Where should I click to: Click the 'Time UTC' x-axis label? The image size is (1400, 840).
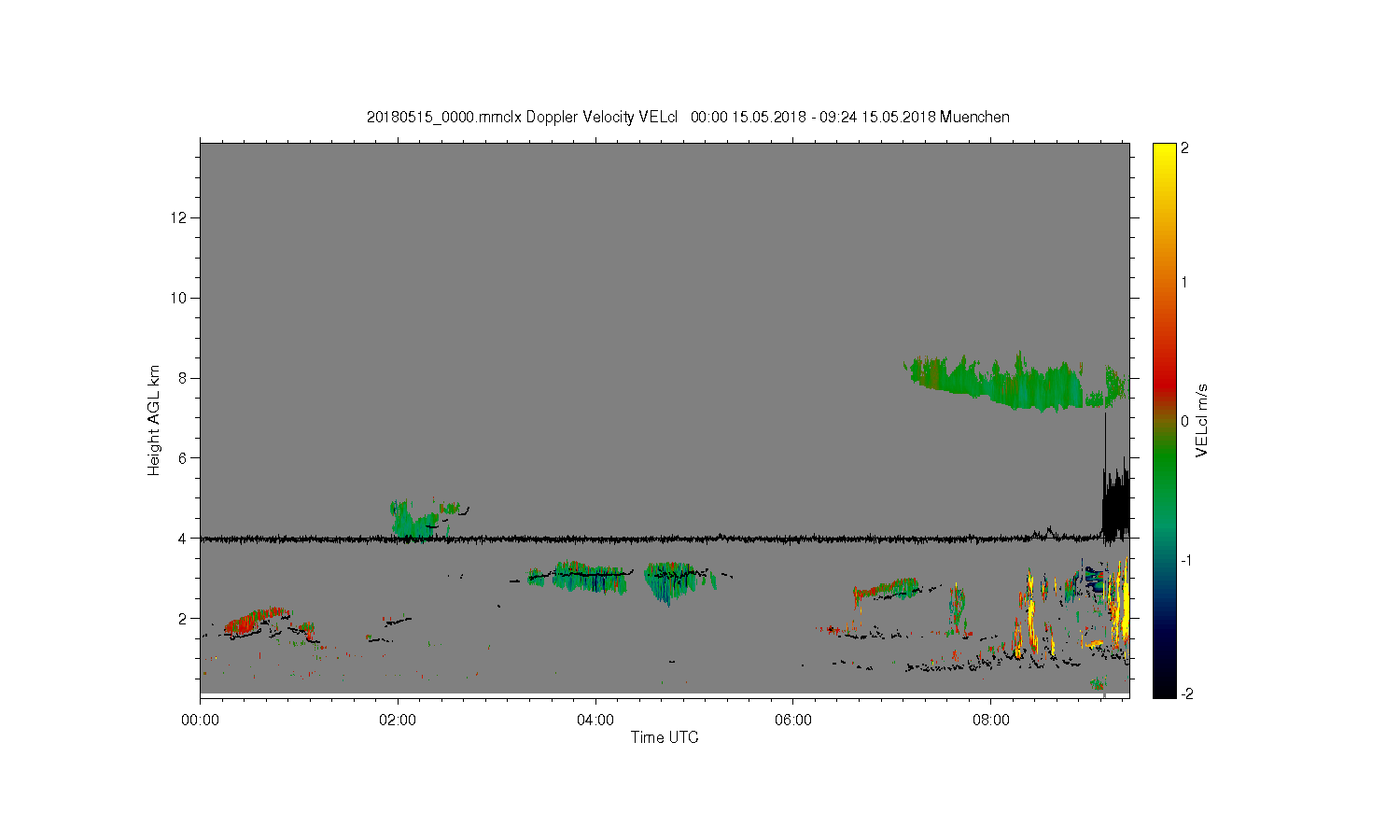pyautogui.click(x=665, y=737)
